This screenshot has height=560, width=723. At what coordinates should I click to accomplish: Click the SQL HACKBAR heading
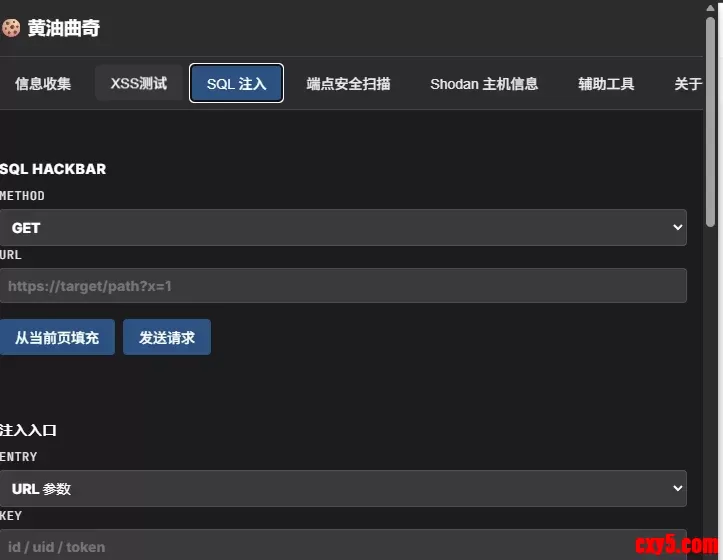pos(53,169)
